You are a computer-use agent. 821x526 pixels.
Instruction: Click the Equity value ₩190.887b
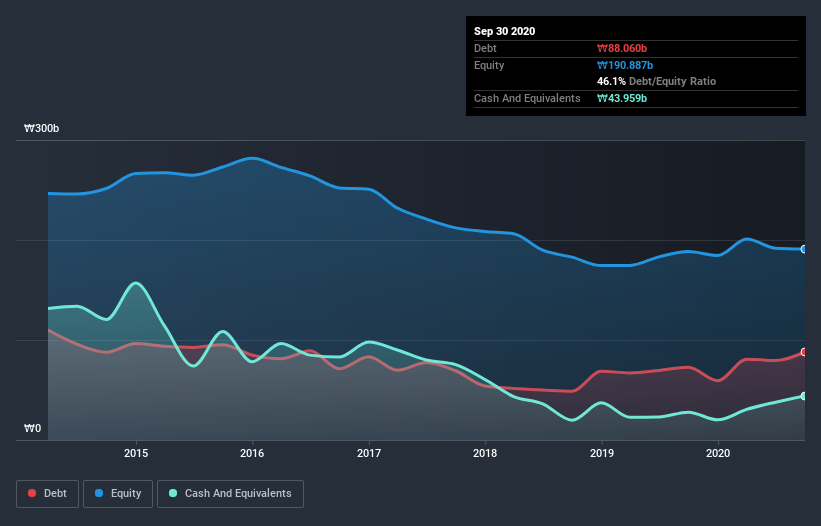pos(625,65)
